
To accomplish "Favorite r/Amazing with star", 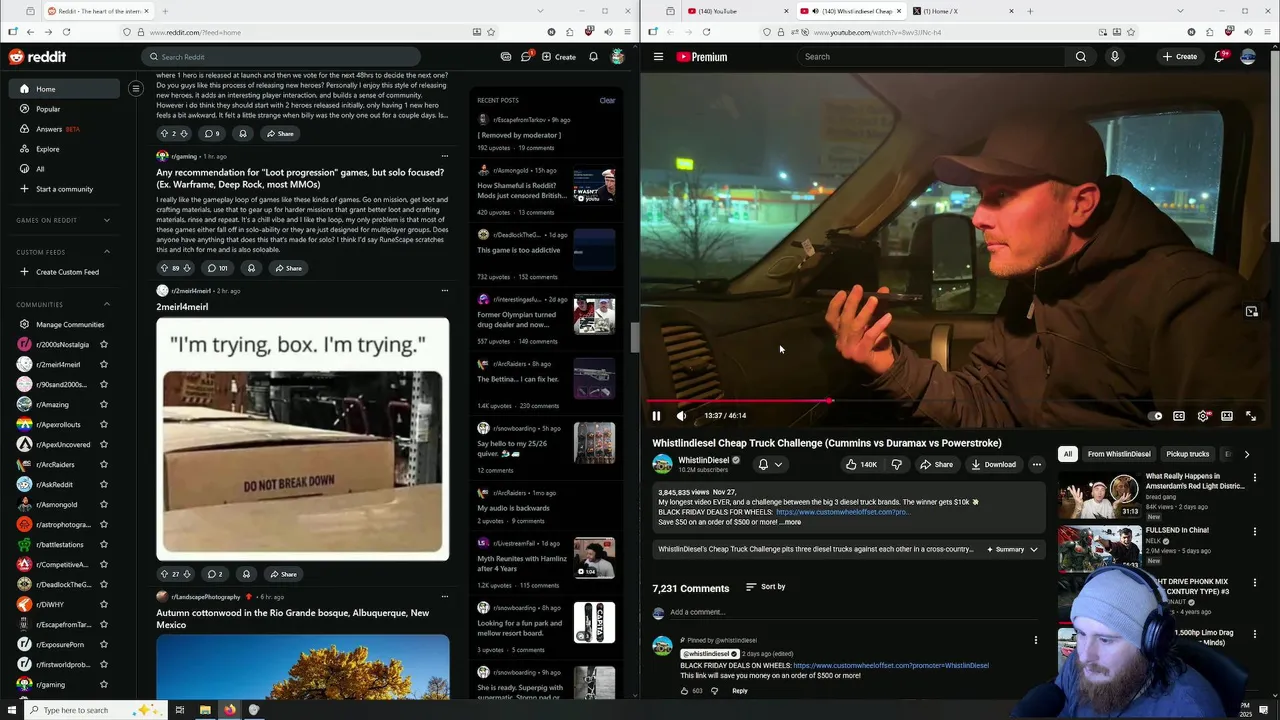I will coord(103,405).
